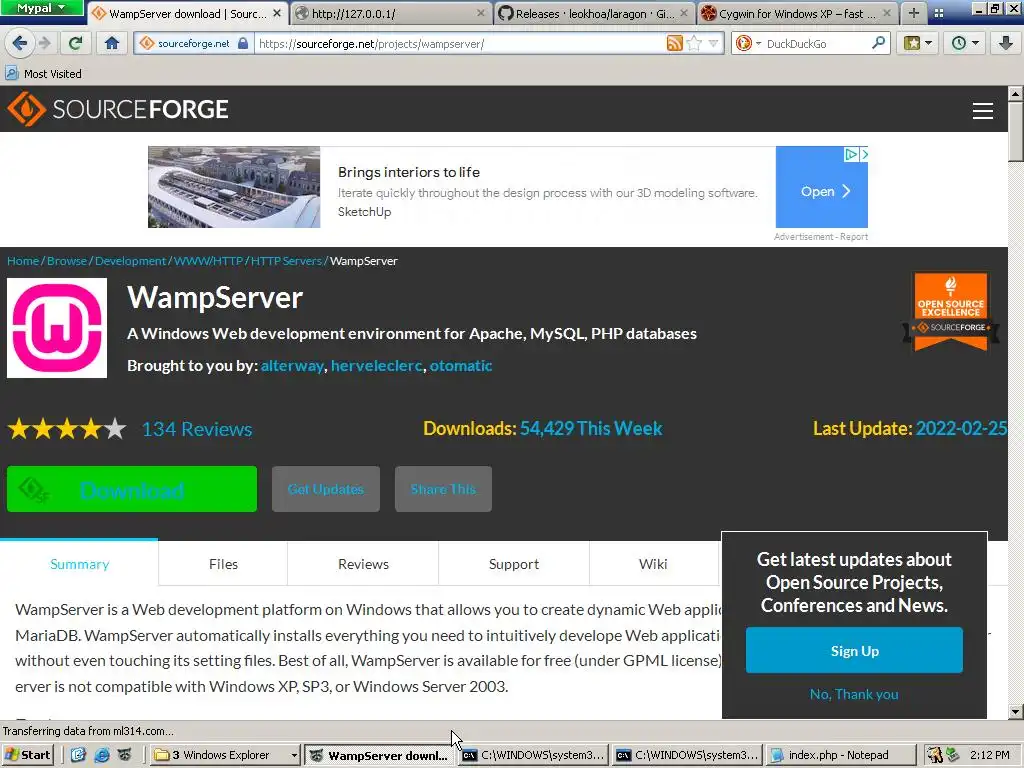Viewport: 1024px width, 768px height.
Task: Select the Support tab
Action: 514,564
